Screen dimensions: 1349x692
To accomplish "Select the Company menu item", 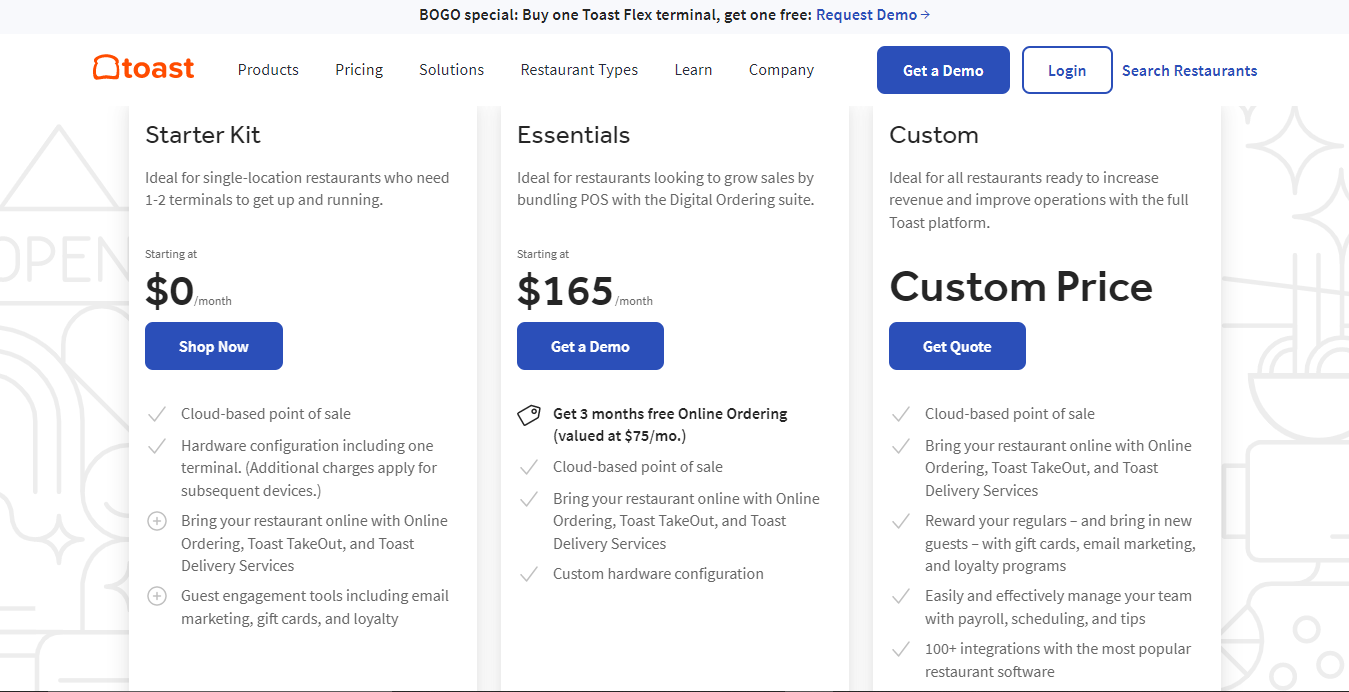I will [781, 70].
